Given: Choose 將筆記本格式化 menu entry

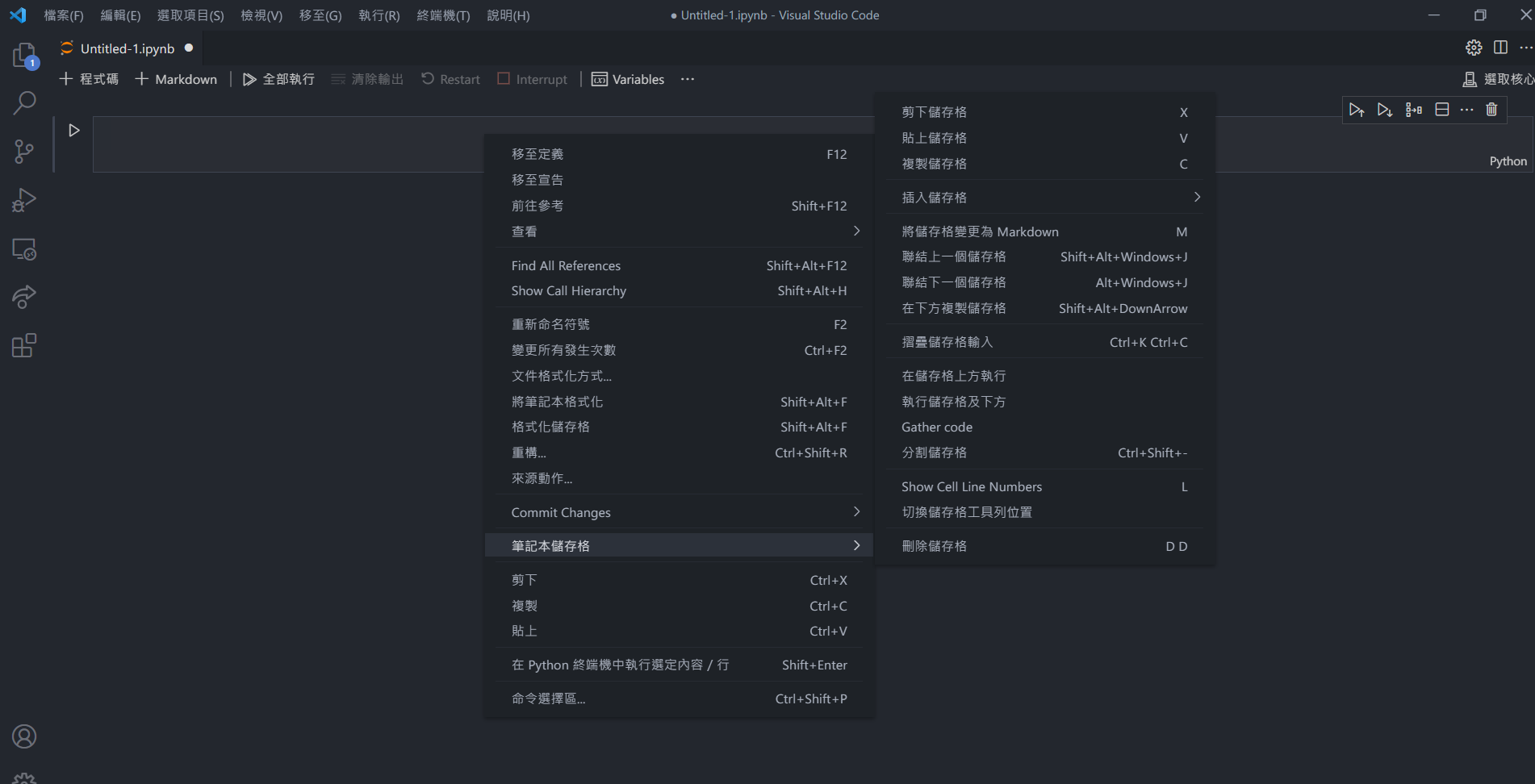Looking at the screenshot, I should [x=680, y=402].
